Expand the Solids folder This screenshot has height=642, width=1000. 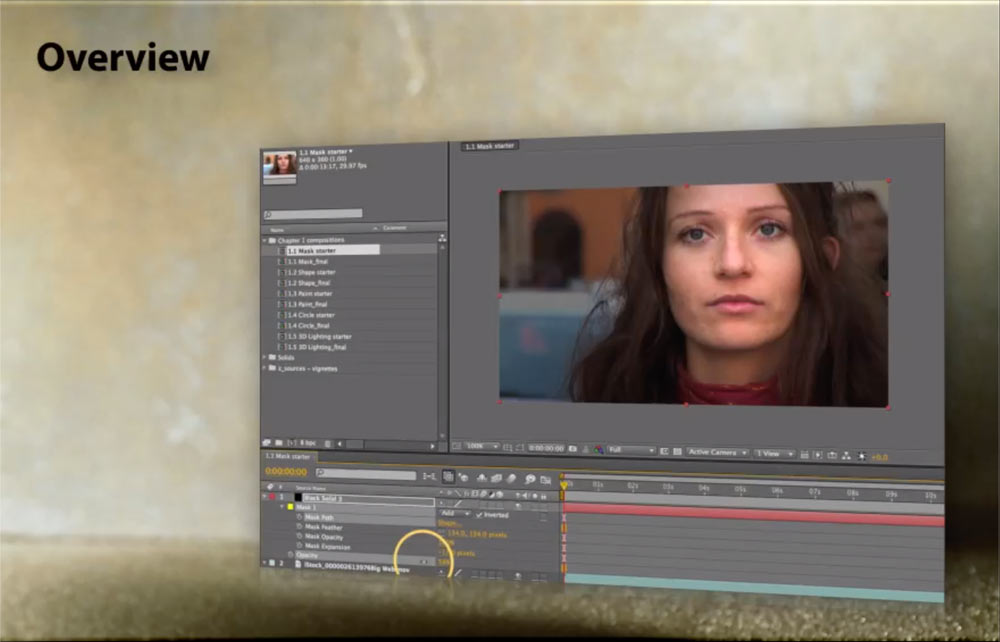click(265, 358)
